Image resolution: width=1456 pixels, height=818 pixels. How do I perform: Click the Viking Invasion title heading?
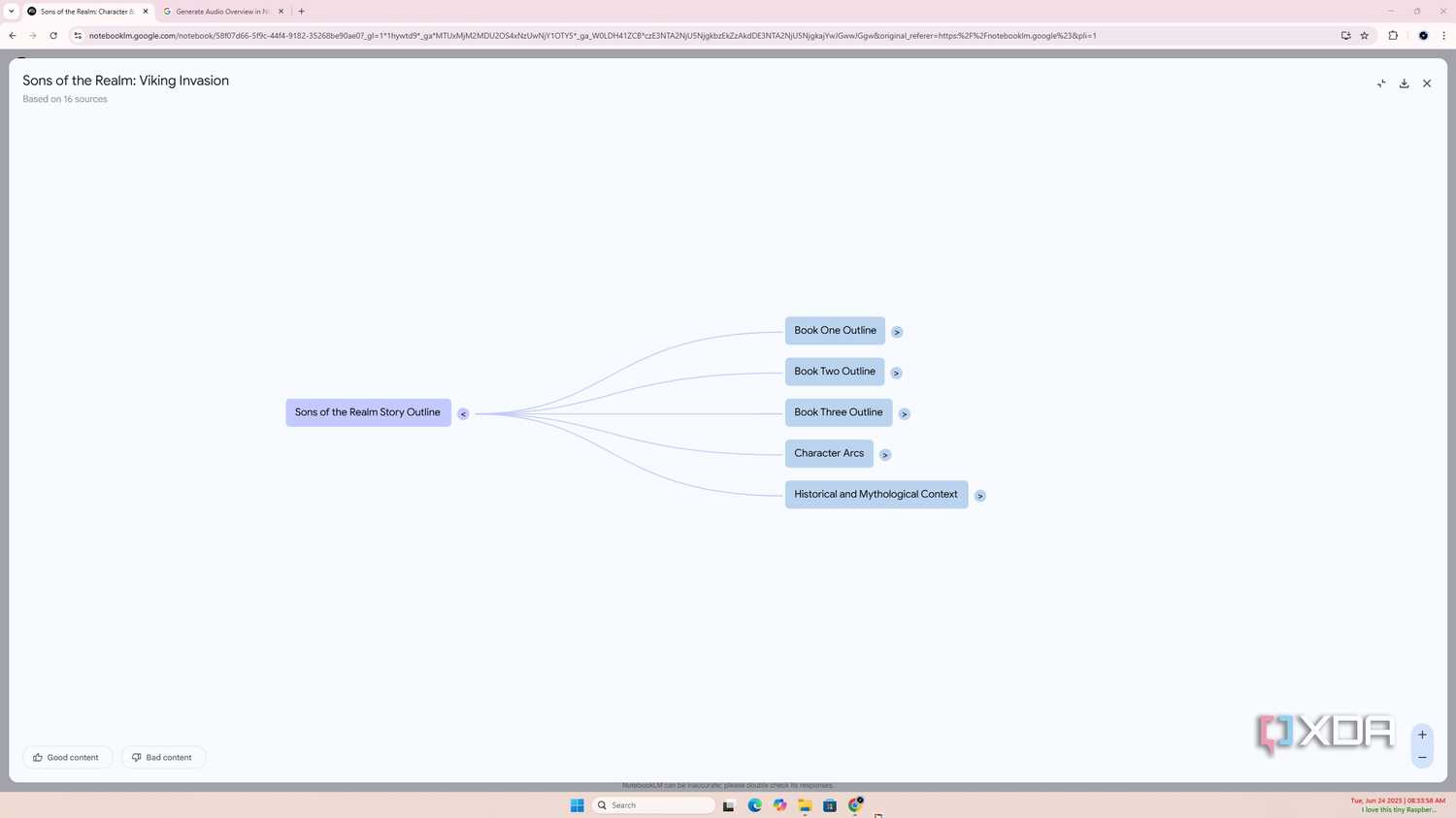pos(126,81)
